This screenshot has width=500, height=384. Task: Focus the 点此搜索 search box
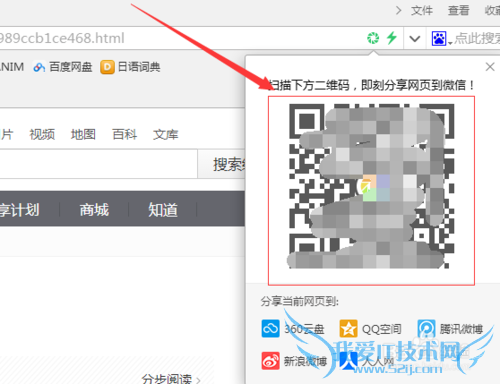coord(478,38)
